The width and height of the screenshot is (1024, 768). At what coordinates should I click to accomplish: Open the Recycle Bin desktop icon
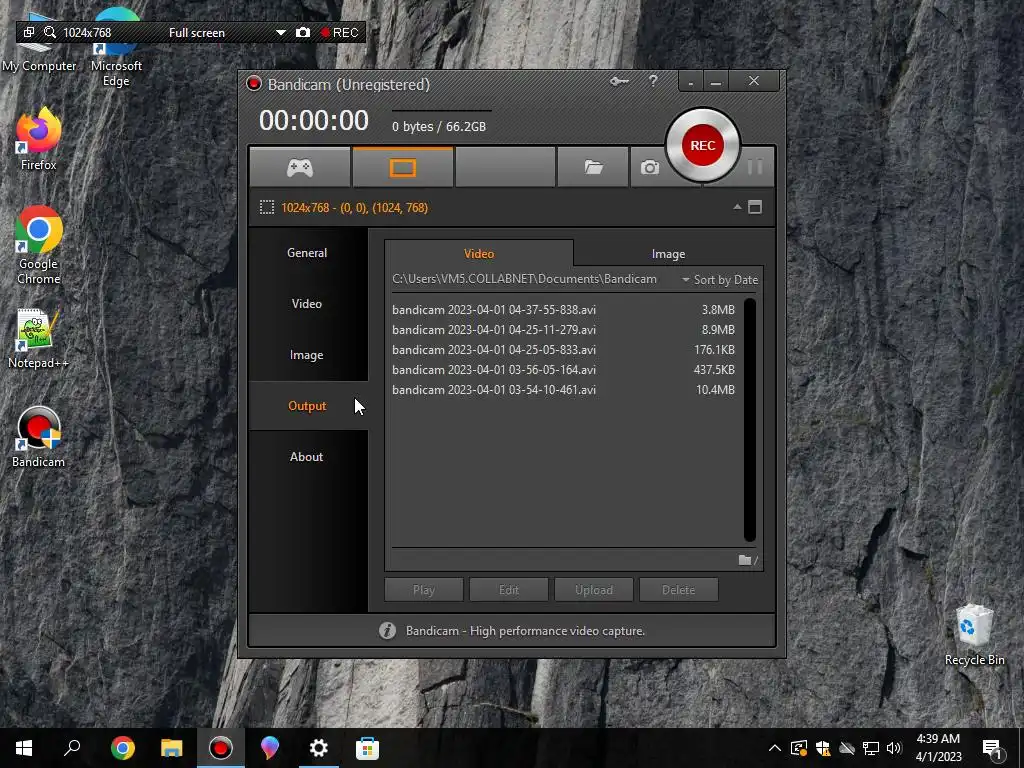(x=974, y=635)
